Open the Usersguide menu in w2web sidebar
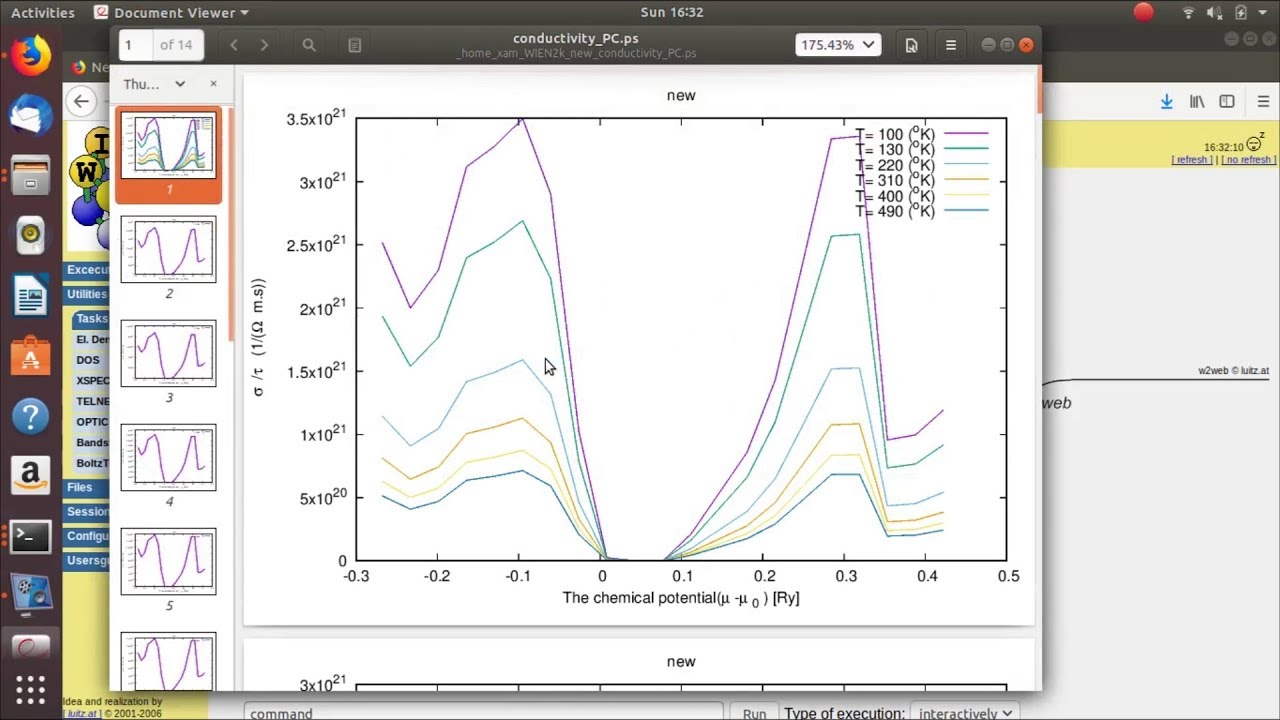 pos(88,560)
